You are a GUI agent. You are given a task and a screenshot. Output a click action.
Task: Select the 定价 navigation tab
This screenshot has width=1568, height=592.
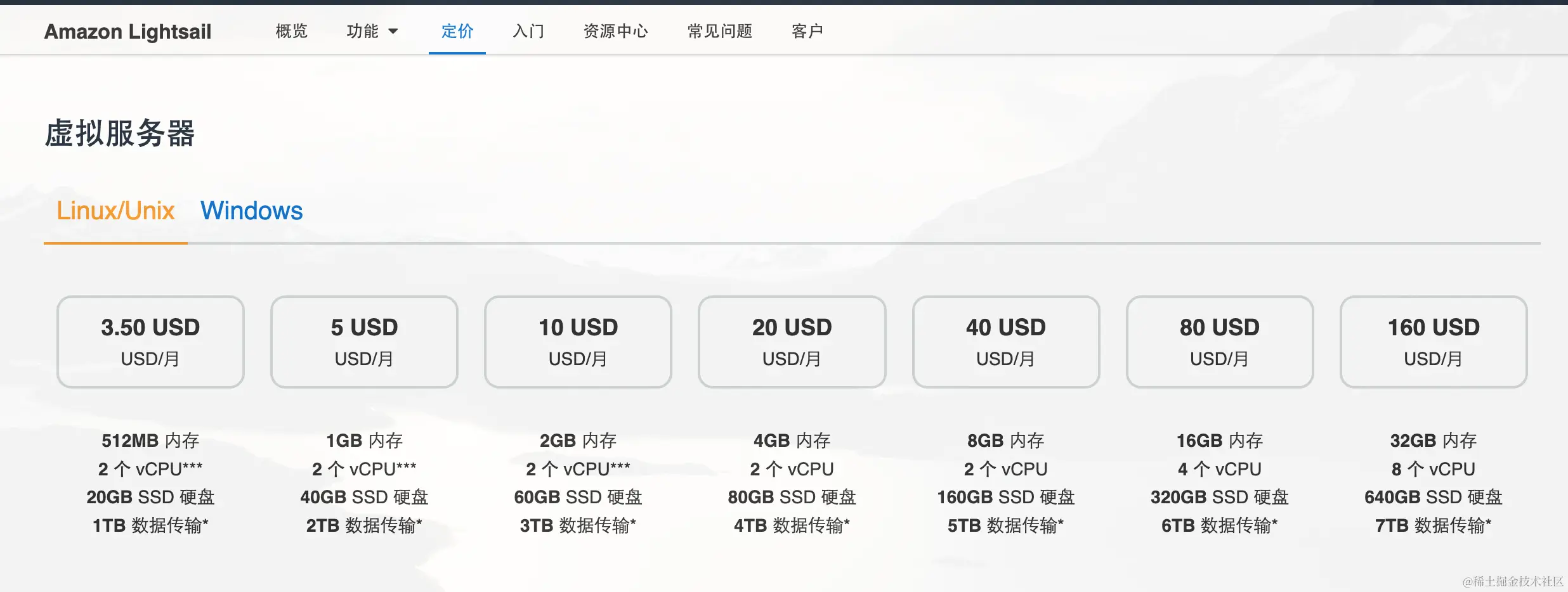[x=457, y=31]
